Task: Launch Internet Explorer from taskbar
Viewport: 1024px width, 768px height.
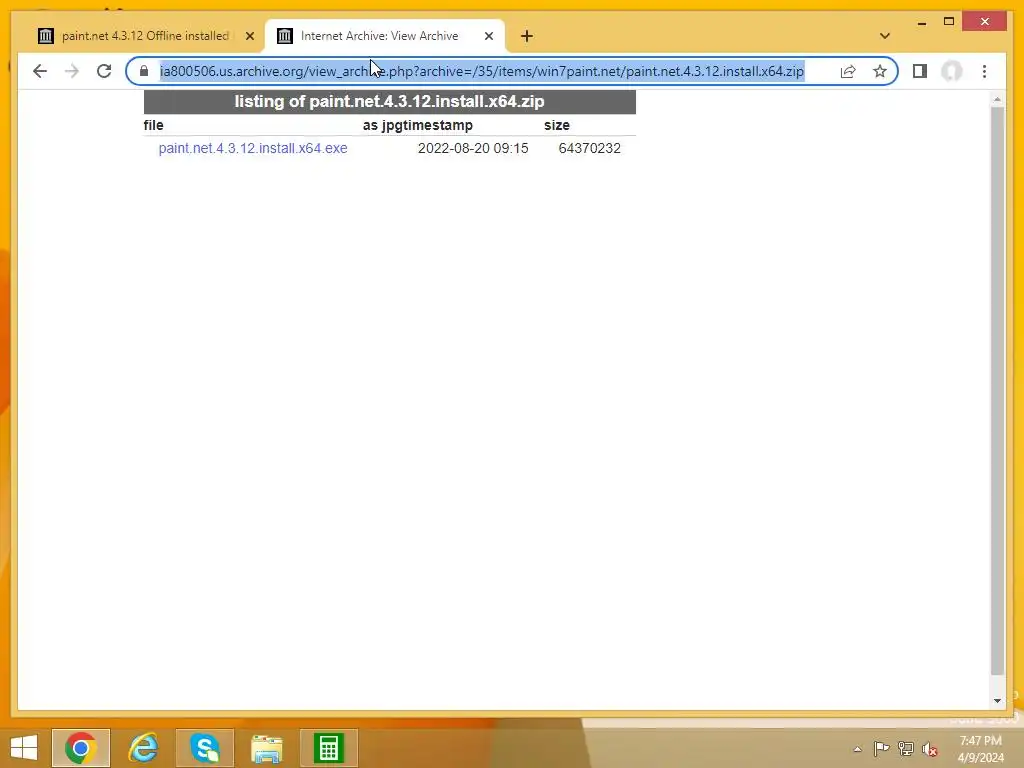Action: pos(143,748)
